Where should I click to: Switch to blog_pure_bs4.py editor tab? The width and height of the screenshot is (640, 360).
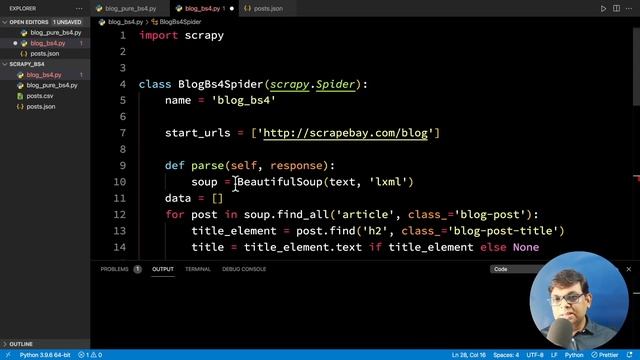[131, 9]
